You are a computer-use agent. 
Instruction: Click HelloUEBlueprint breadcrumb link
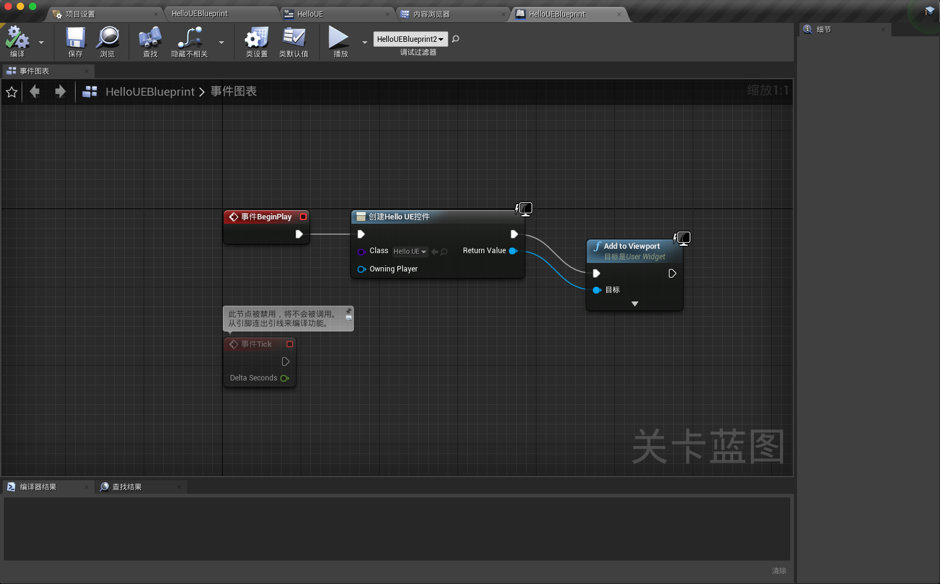150,92
